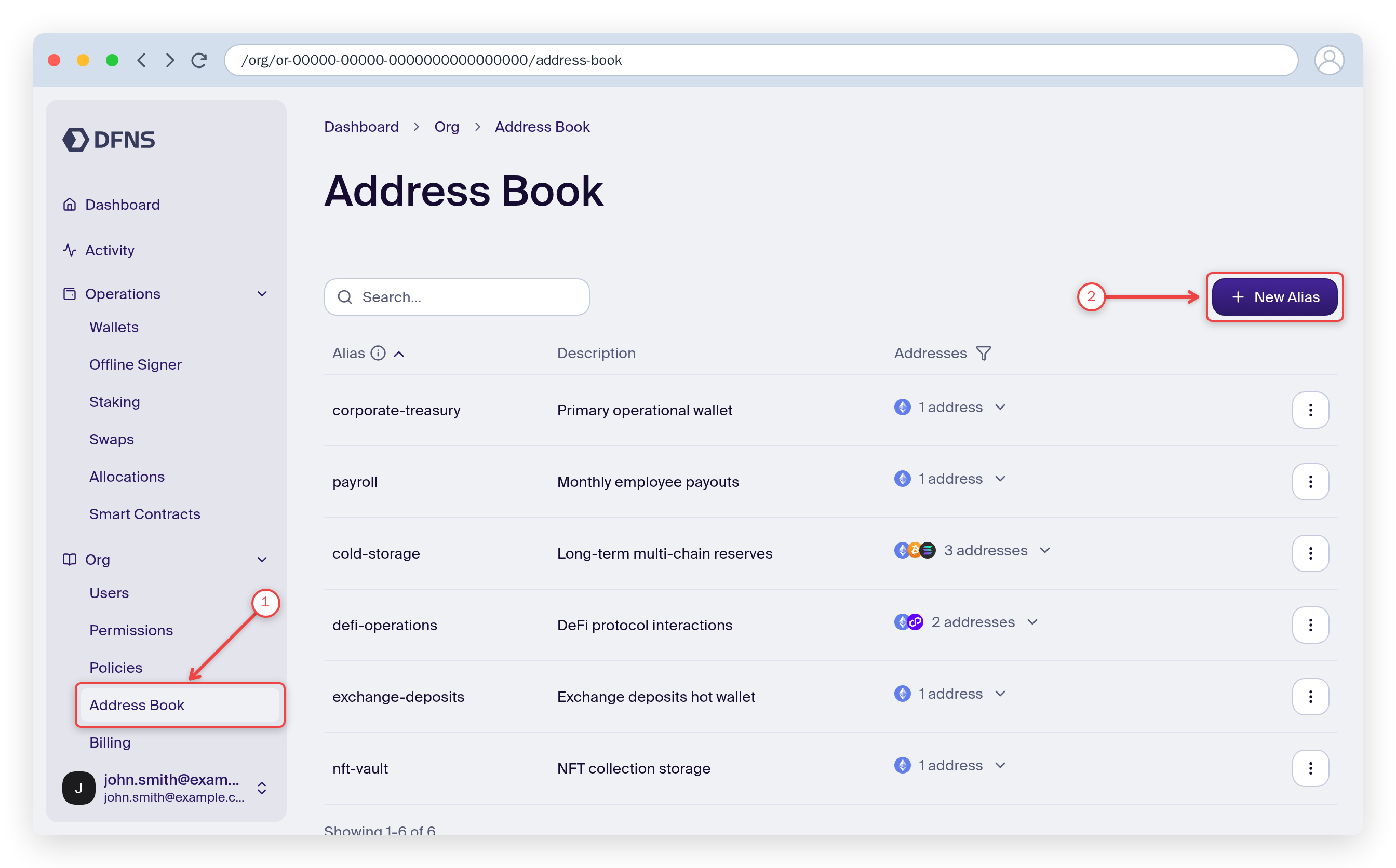This screenshot has width=1396, height=868.
Task: Open more options for payroll row
Action: [1310, 482]
